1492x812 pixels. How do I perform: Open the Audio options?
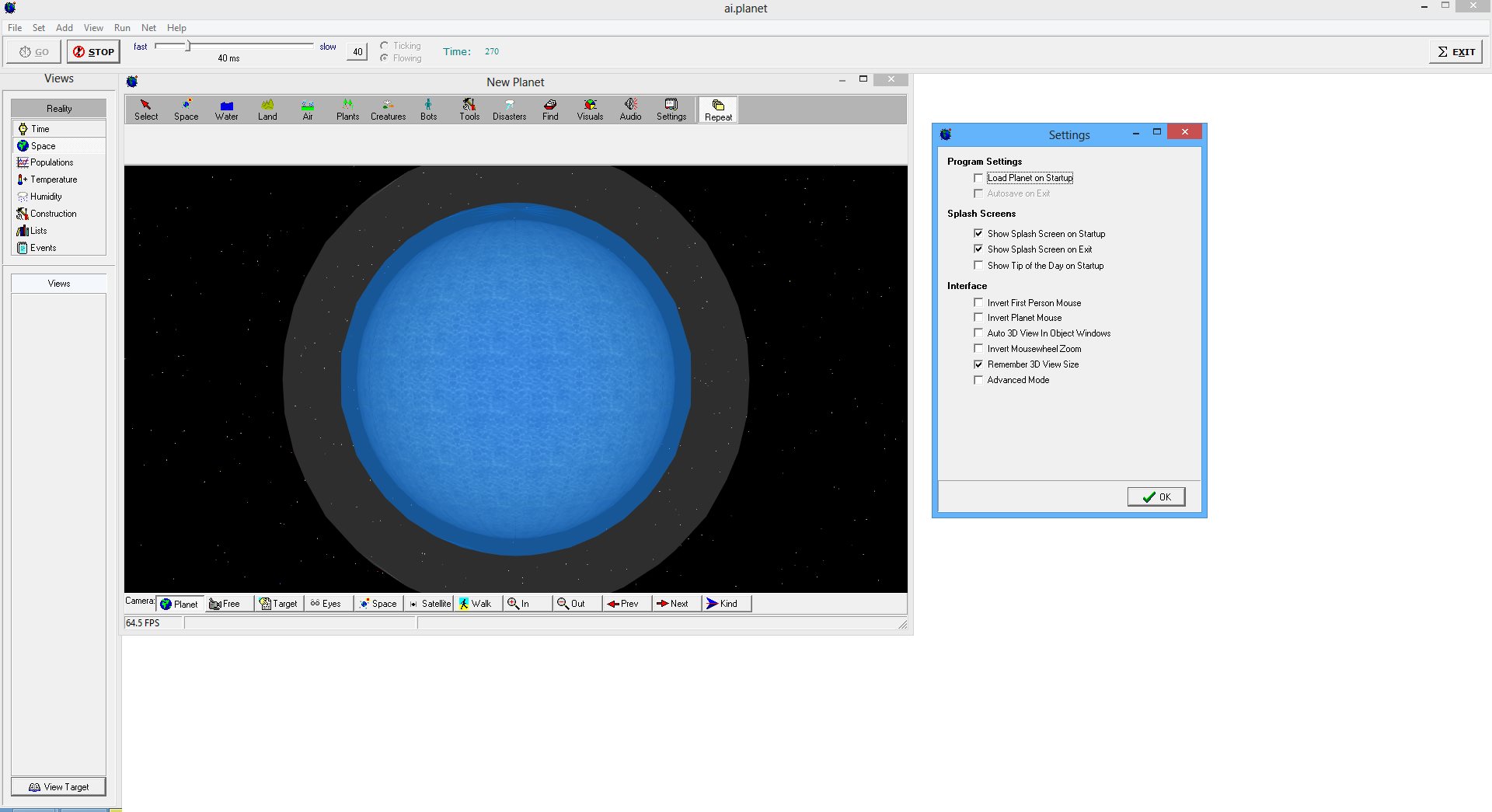coord(631,110)
